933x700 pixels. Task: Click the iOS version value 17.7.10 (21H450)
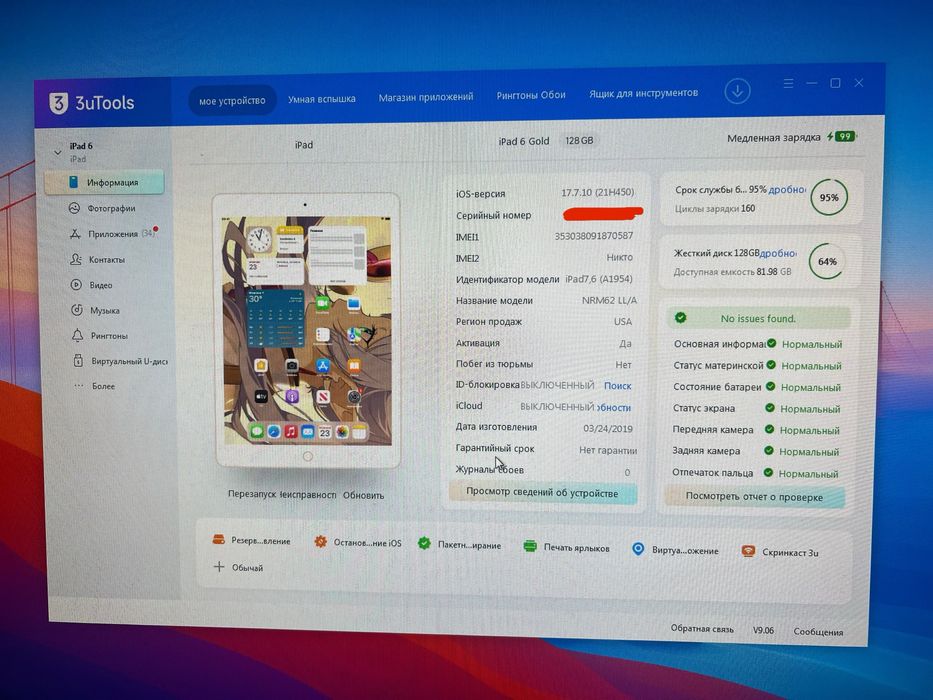(598, 192)
